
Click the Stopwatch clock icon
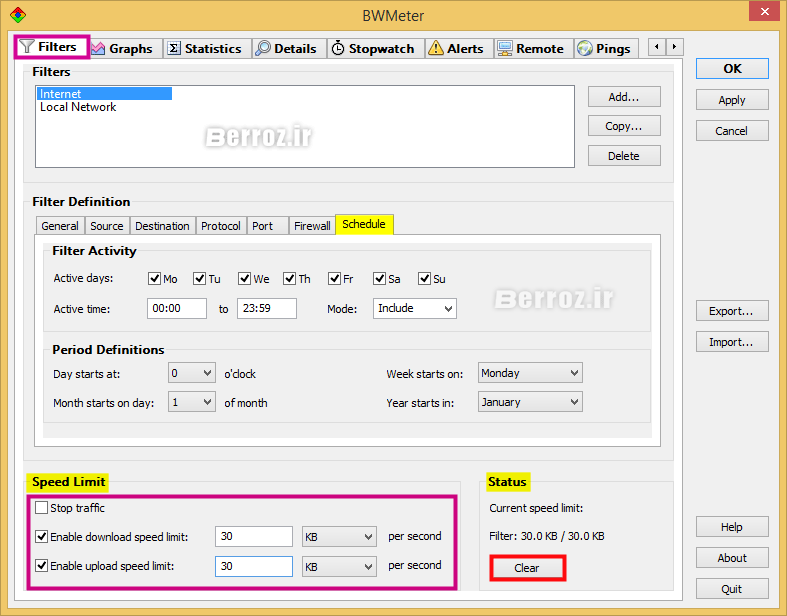point(338,48)
